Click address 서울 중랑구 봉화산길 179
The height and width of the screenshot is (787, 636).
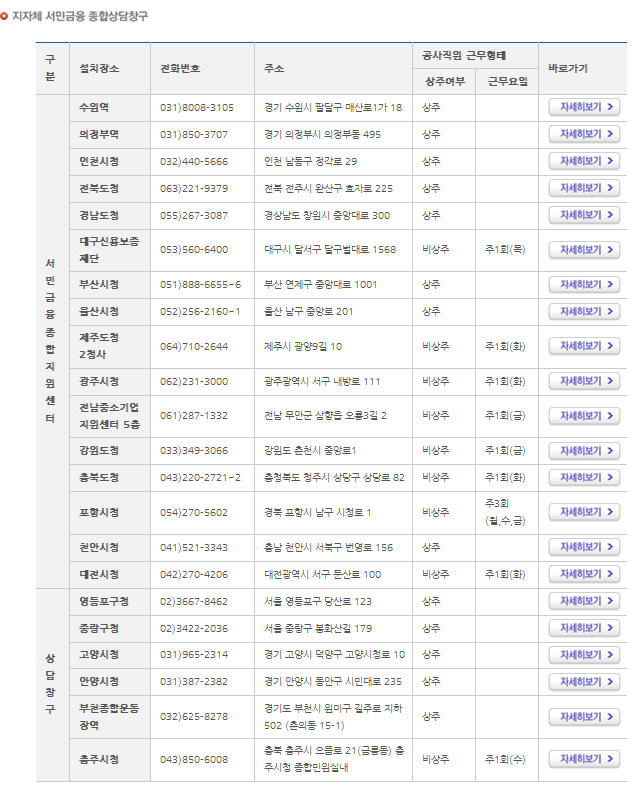coord(318,628)
